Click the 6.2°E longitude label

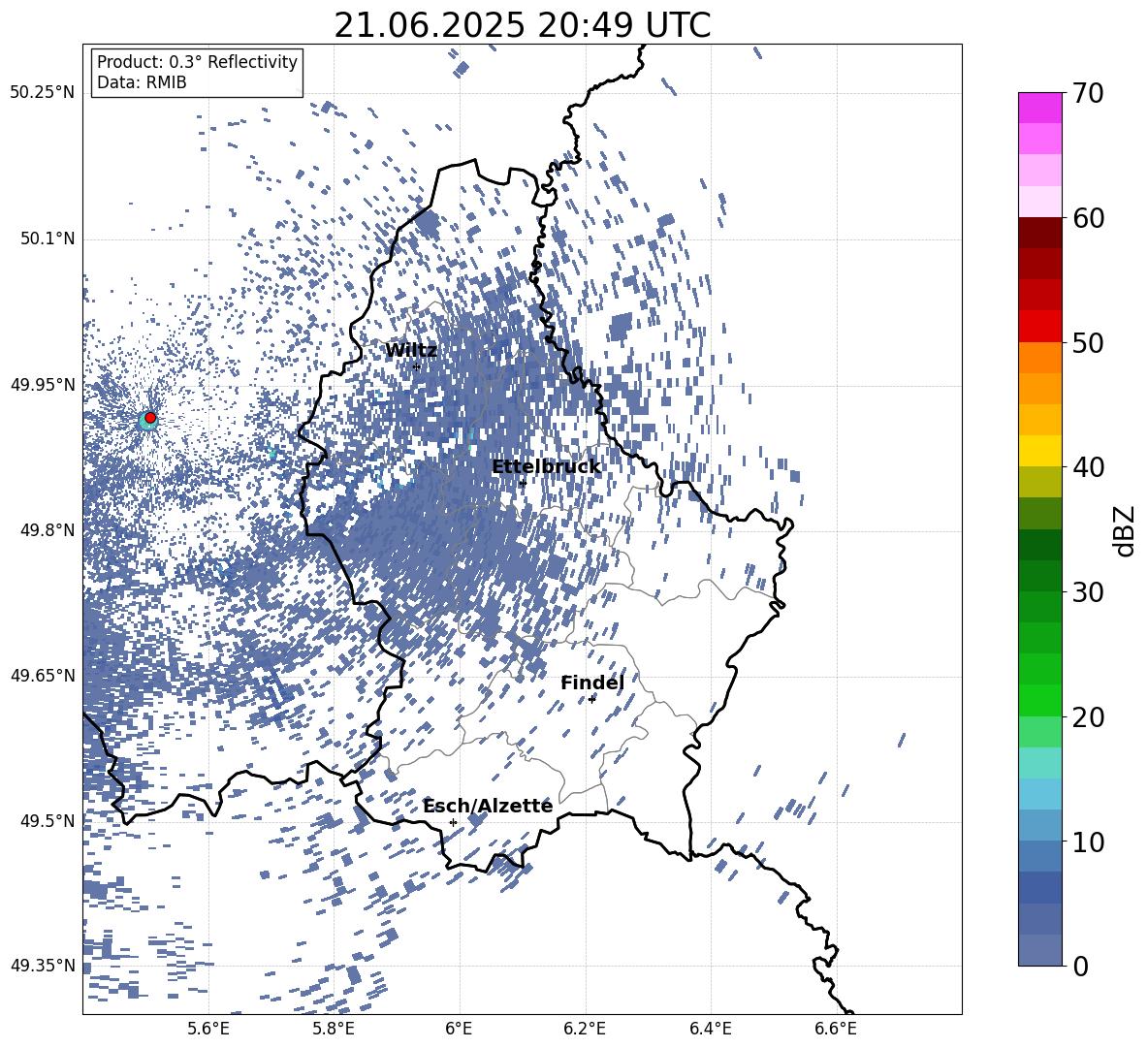(x=585, y=1029)
